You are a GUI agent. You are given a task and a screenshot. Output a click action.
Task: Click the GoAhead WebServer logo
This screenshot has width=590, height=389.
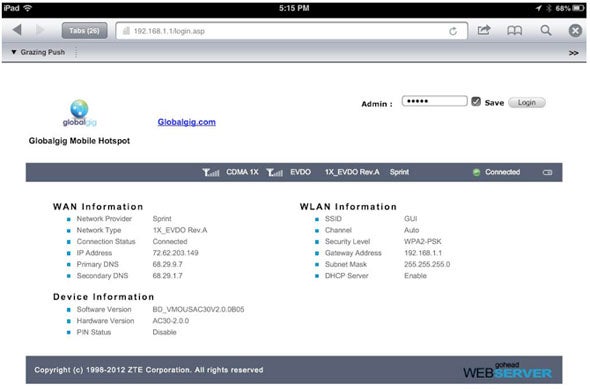tap(507, 371)
